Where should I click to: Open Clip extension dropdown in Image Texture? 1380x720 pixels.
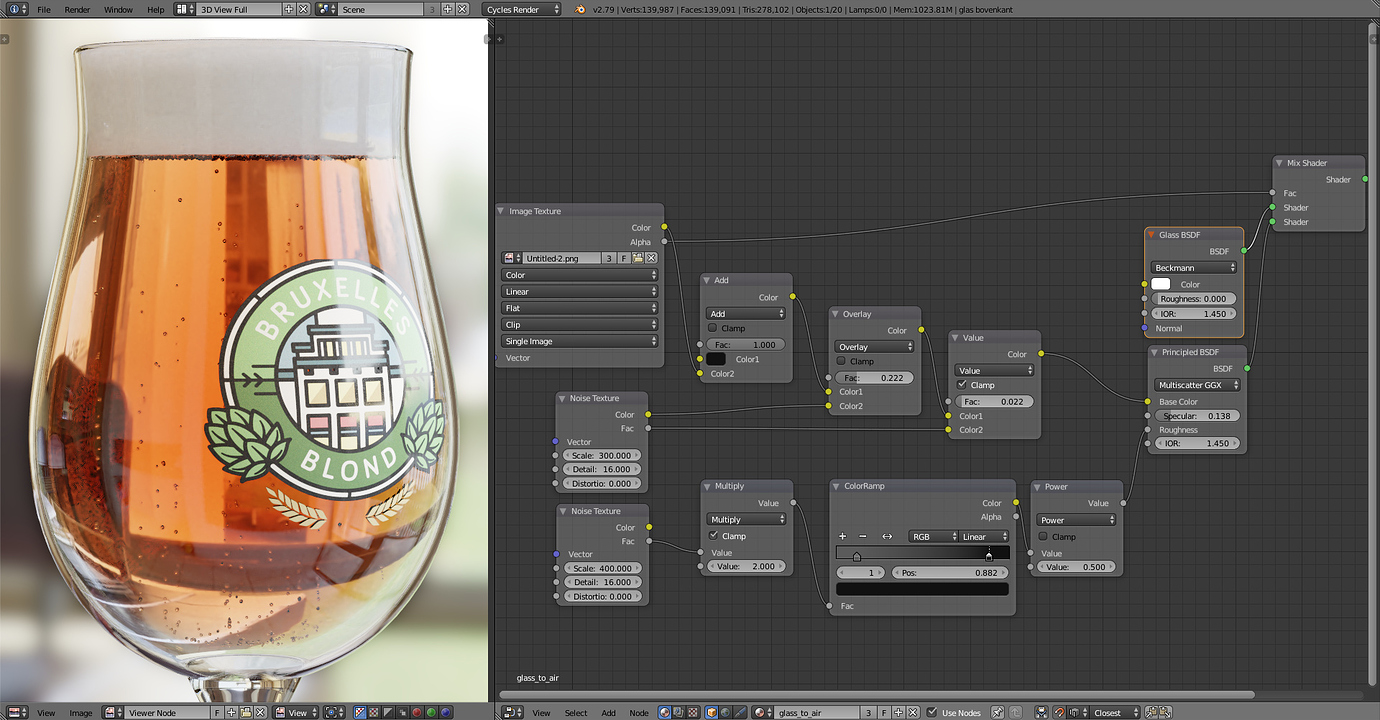(580, 325)
